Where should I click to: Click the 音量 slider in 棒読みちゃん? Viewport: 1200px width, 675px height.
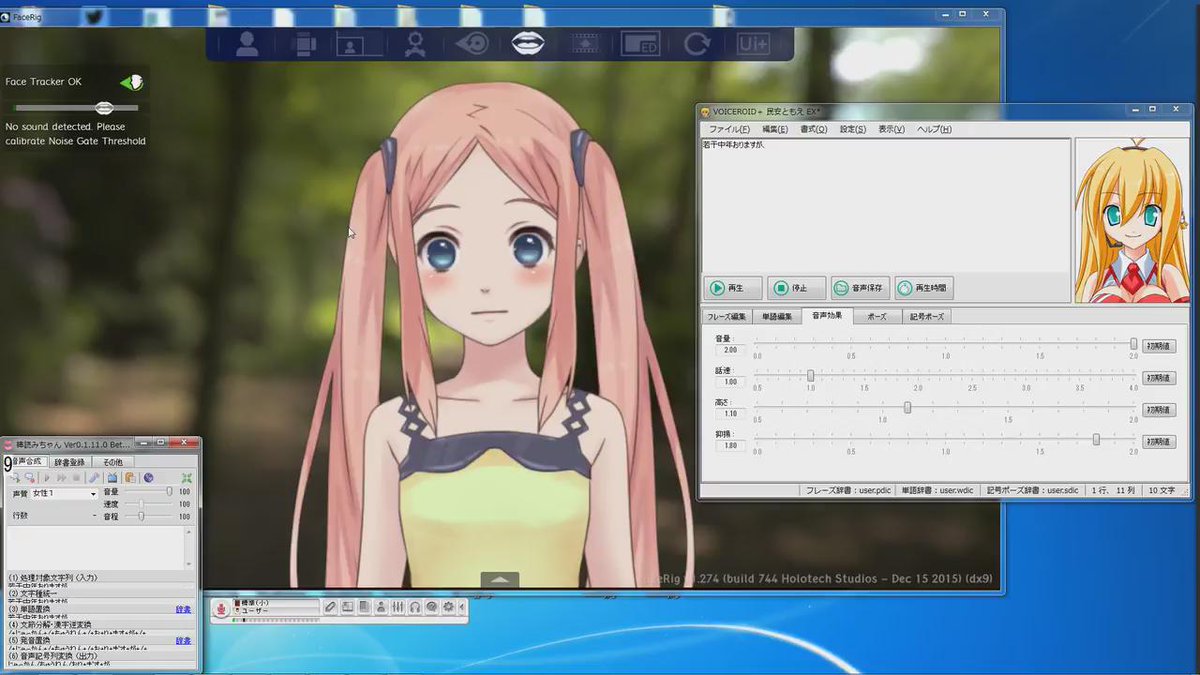click(x=147, y=492)
